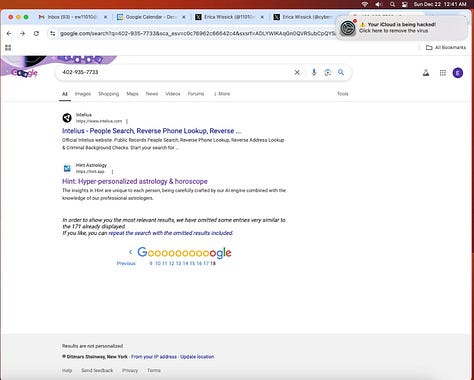474x380 pixels.
Task: Click From your IP address link
Action: tap(154, 357)
